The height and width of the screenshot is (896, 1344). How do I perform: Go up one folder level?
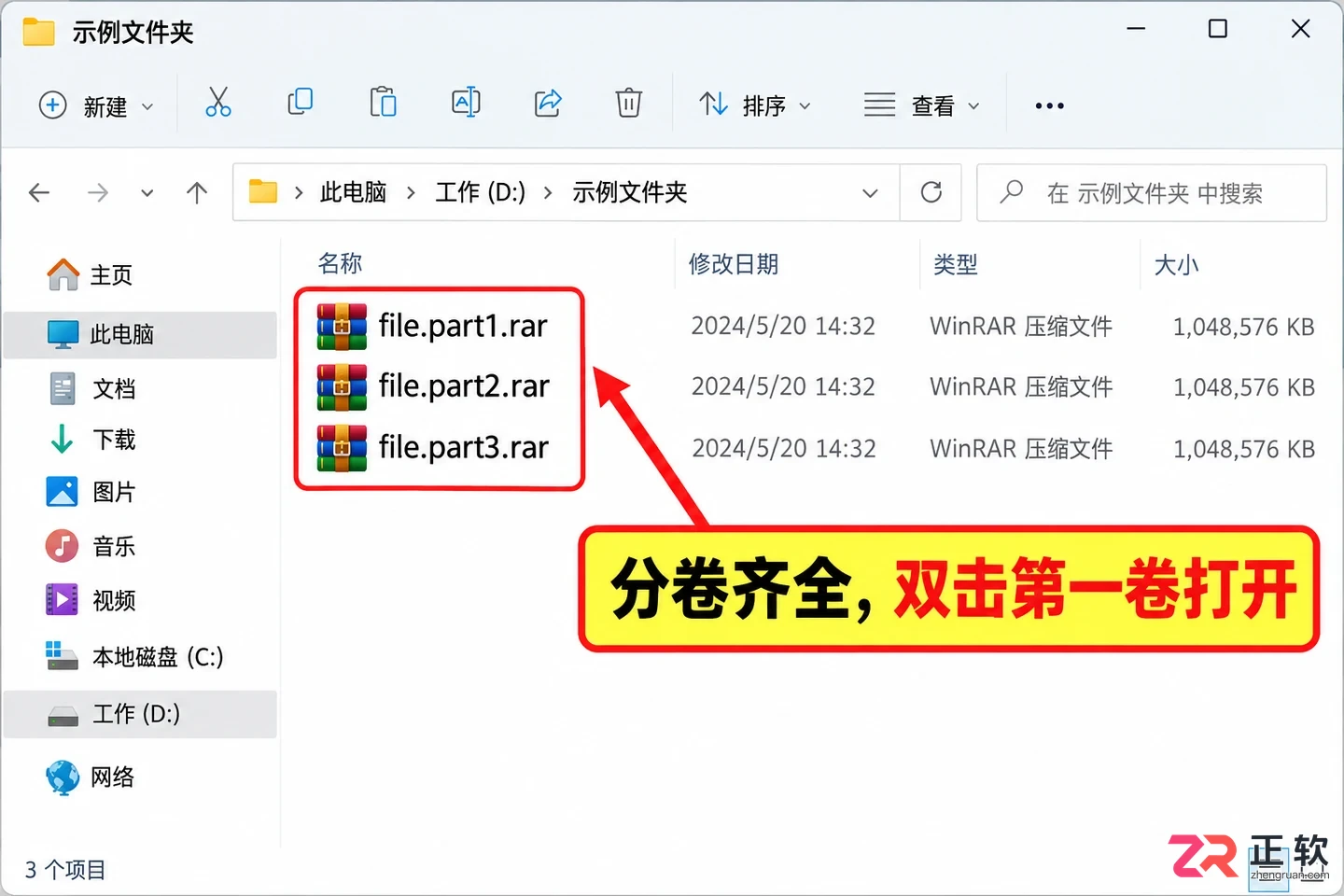pyautogui.click(x=197, y=193)
